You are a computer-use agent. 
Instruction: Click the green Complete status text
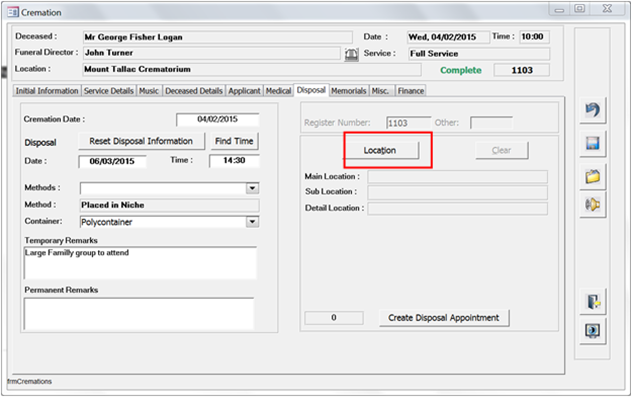[461, 70]
